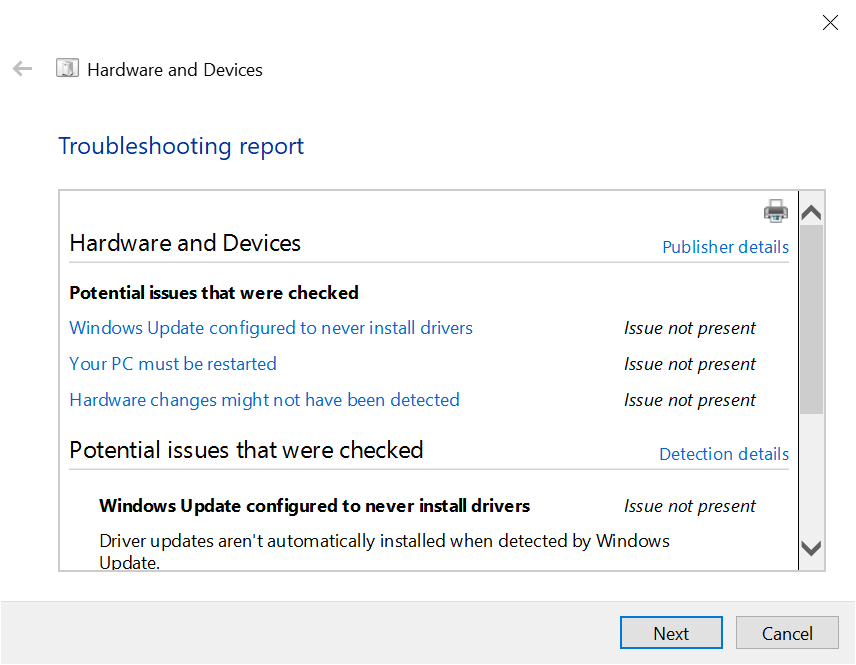Viewport: 856px width, 665px height.
Task: Click the Issue not present status for PC restart
Action: point(690,364)
